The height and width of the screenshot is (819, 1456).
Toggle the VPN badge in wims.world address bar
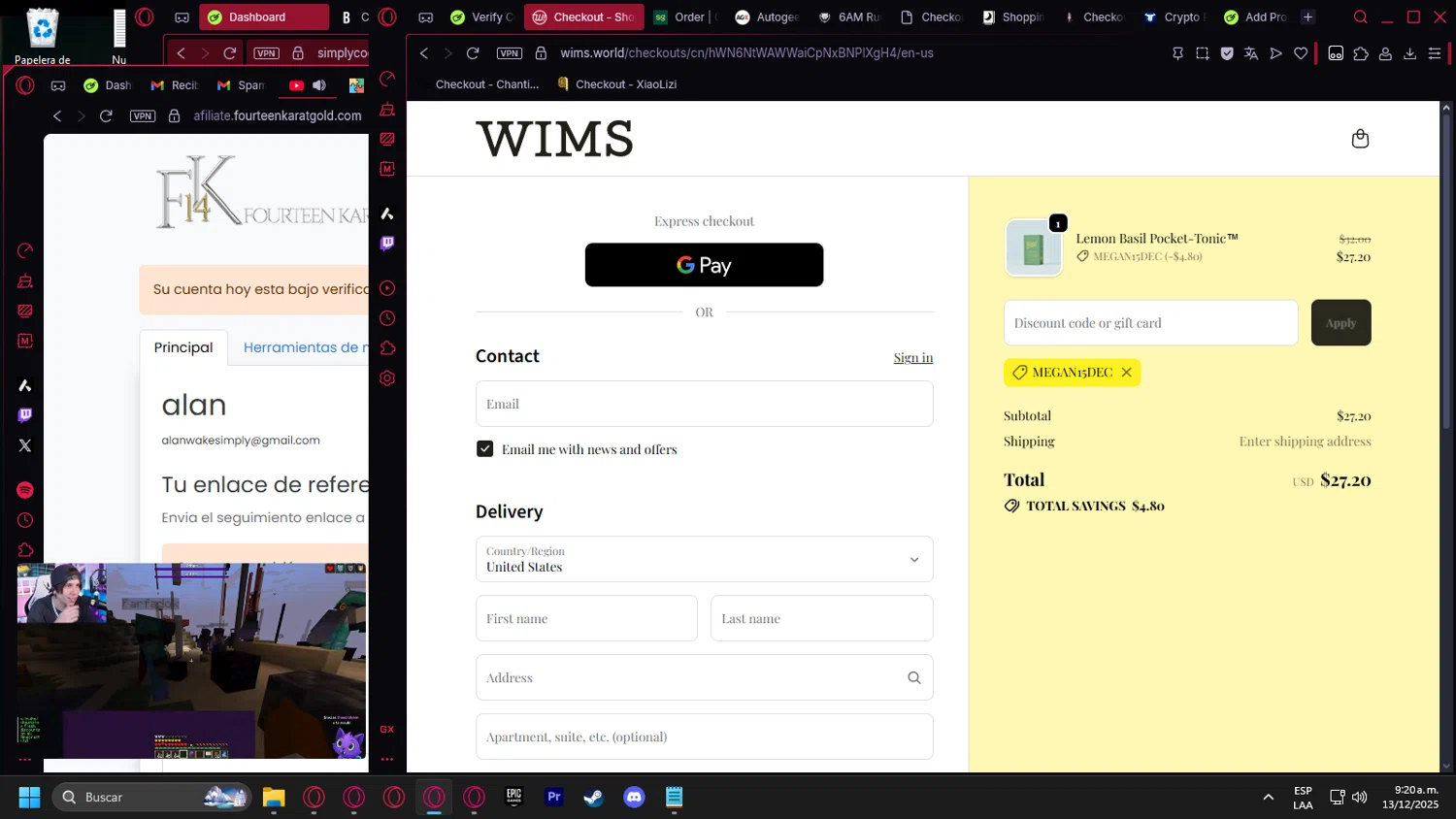[509, 53]
